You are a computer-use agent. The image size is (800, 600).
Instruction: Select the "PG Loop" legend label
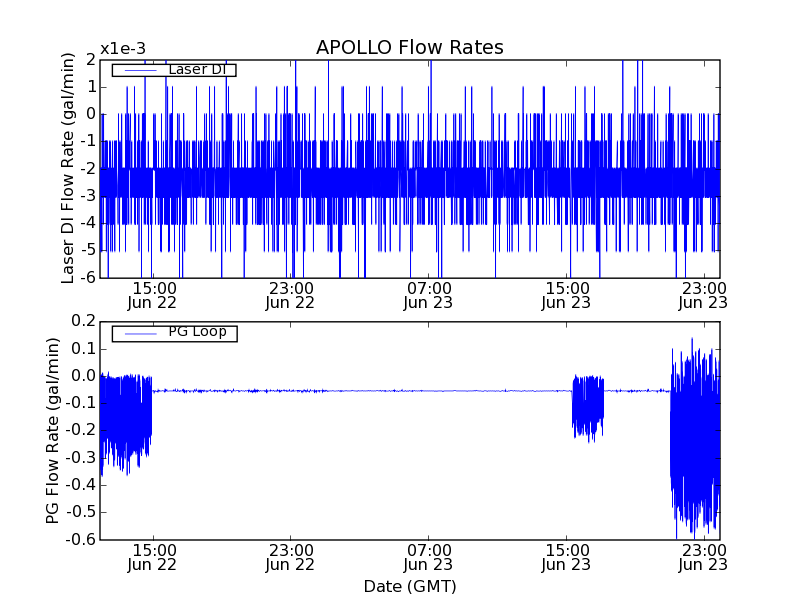point(197,332)
